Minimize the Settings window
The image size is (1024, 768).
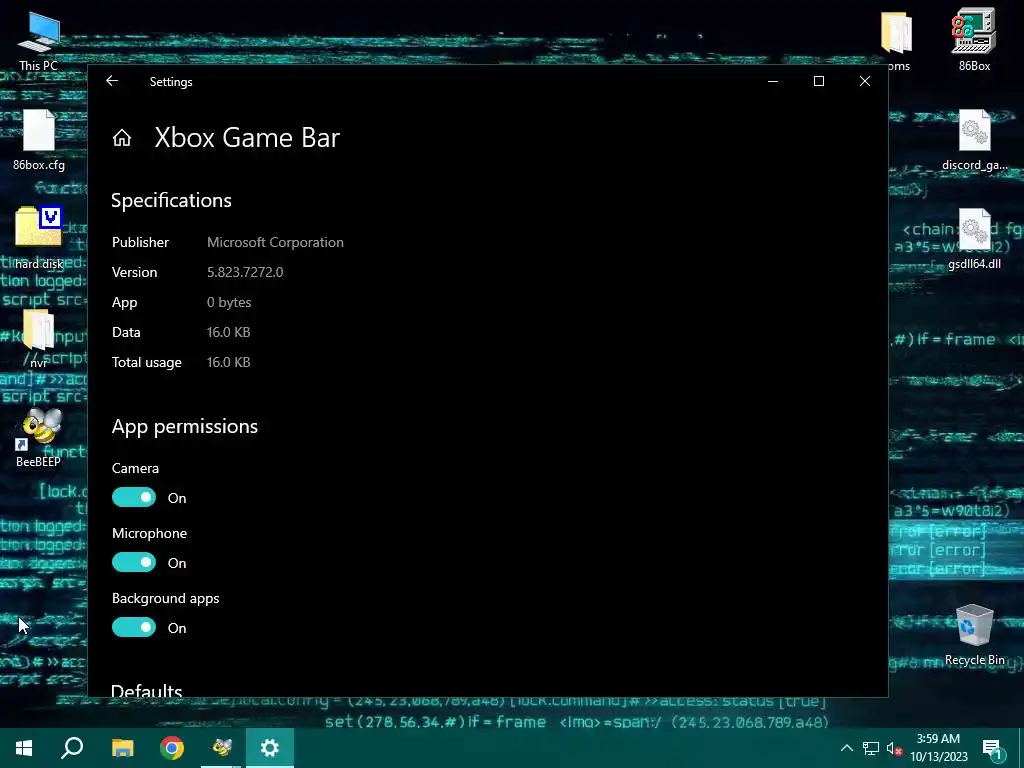click(x=773, y=81)
